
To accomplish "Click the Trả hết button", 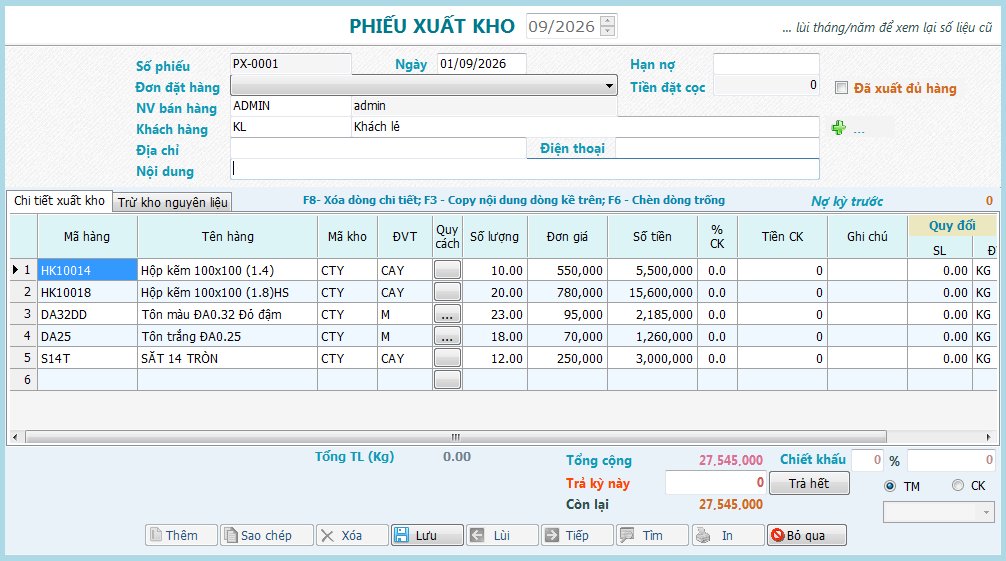I will click(x=809, y=483).
